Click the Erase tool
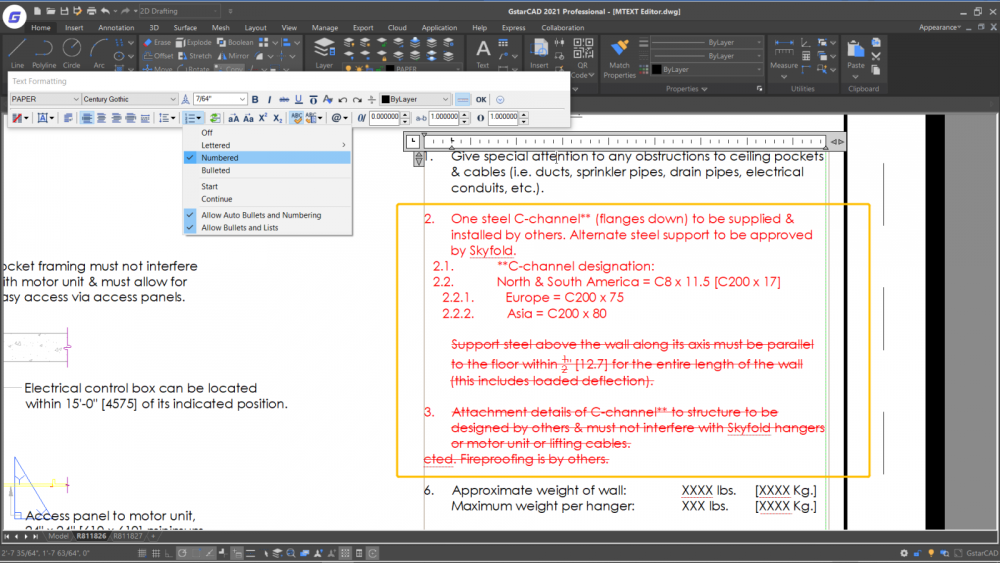This screenshot has height=563, width=1000. tap(157, 43)
